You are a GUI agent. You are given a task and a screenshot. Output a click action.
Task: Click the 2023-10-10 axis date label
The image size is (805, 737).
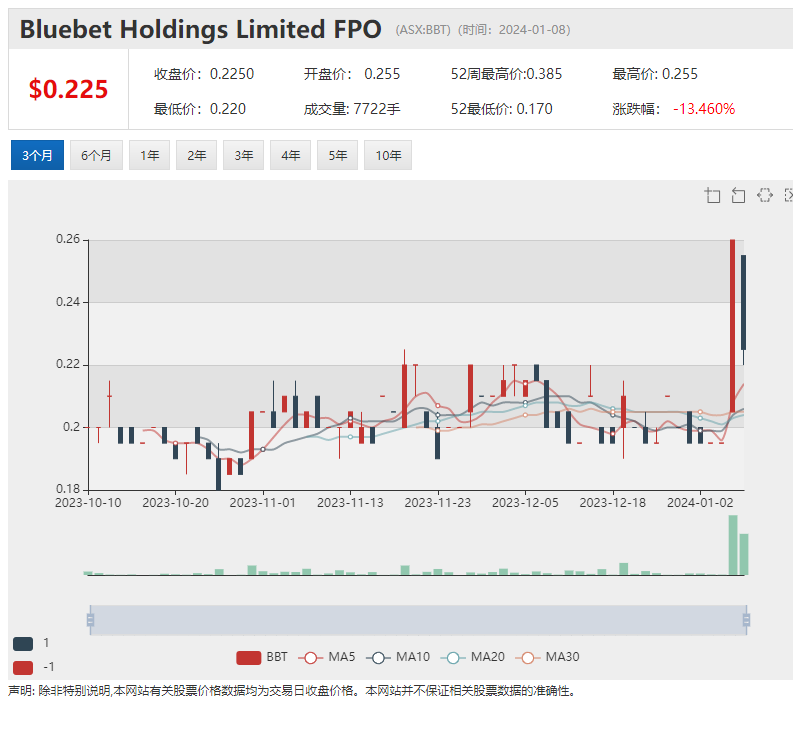pos(88,502)
